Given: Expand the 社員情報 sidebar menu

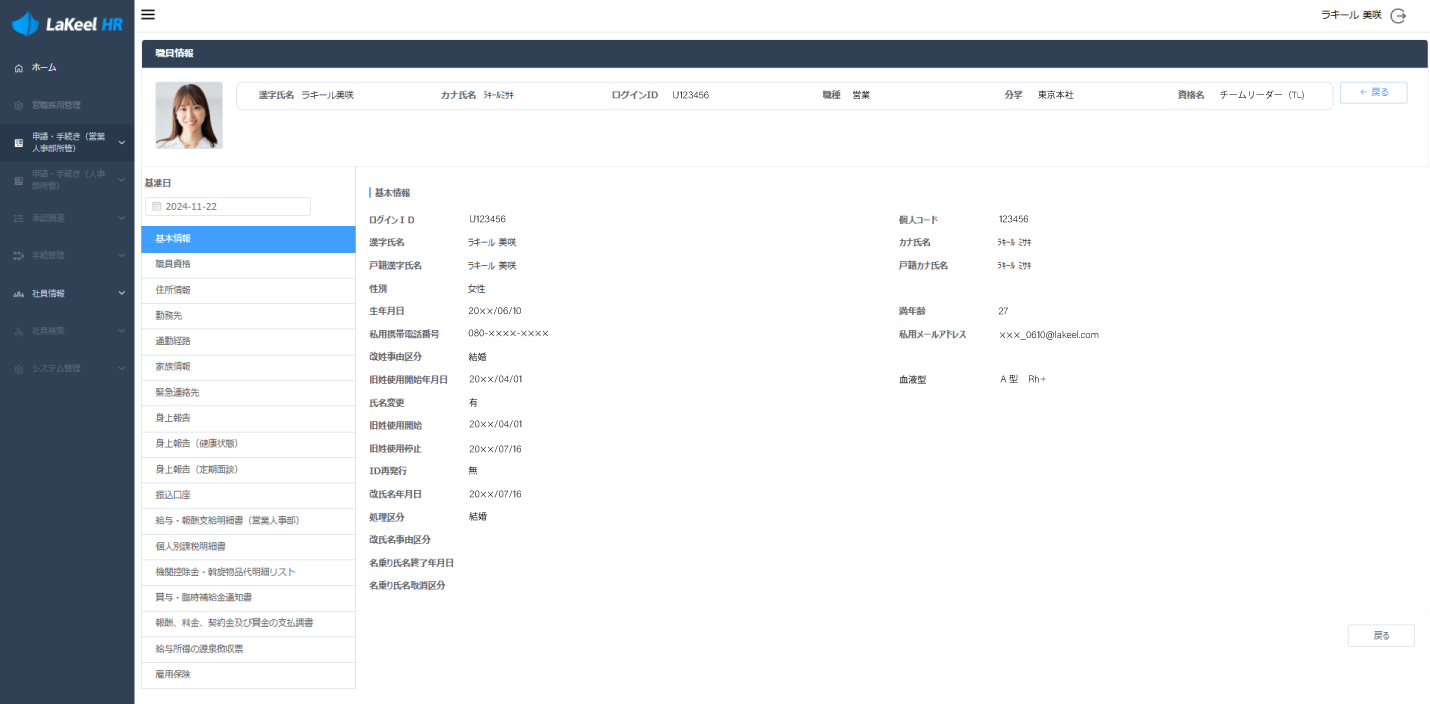Looking at the screenshot, I should pos(121,293).
